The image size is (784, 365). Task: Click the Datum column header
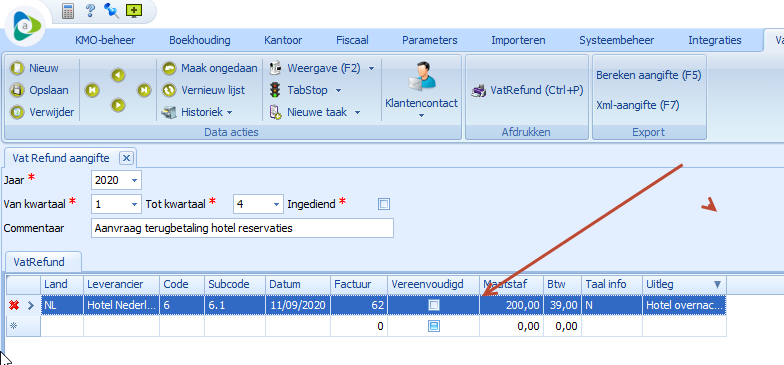[298, 284]
